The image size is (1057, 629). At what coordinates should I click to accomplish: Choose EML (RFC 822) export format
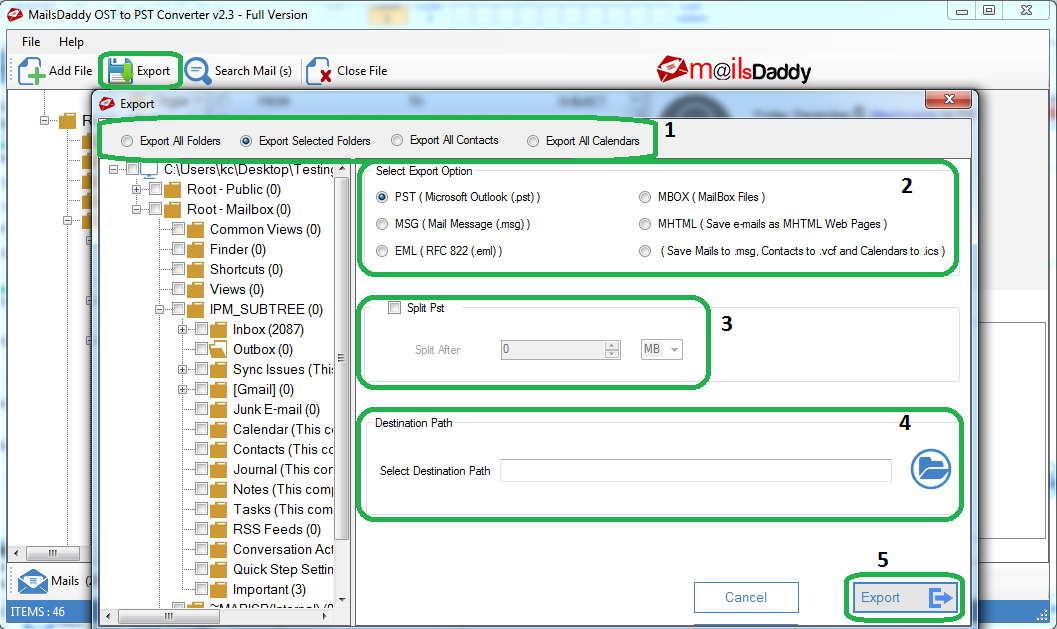coord(382,251)
